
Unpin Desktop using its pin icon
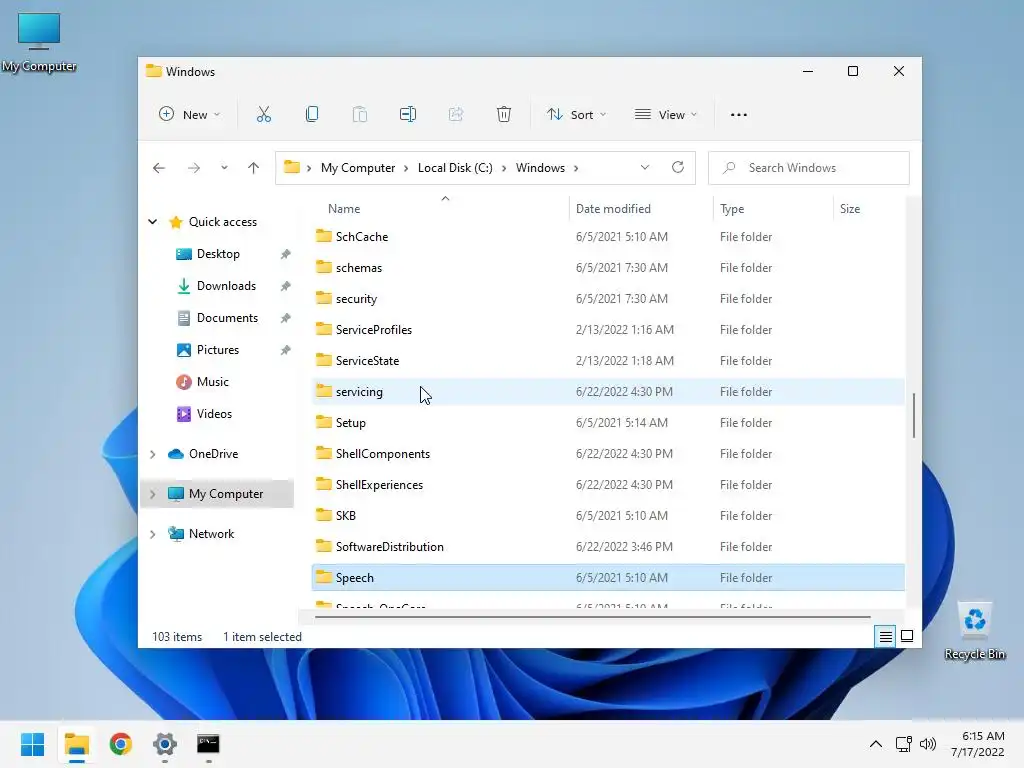(x=285, y=254)
